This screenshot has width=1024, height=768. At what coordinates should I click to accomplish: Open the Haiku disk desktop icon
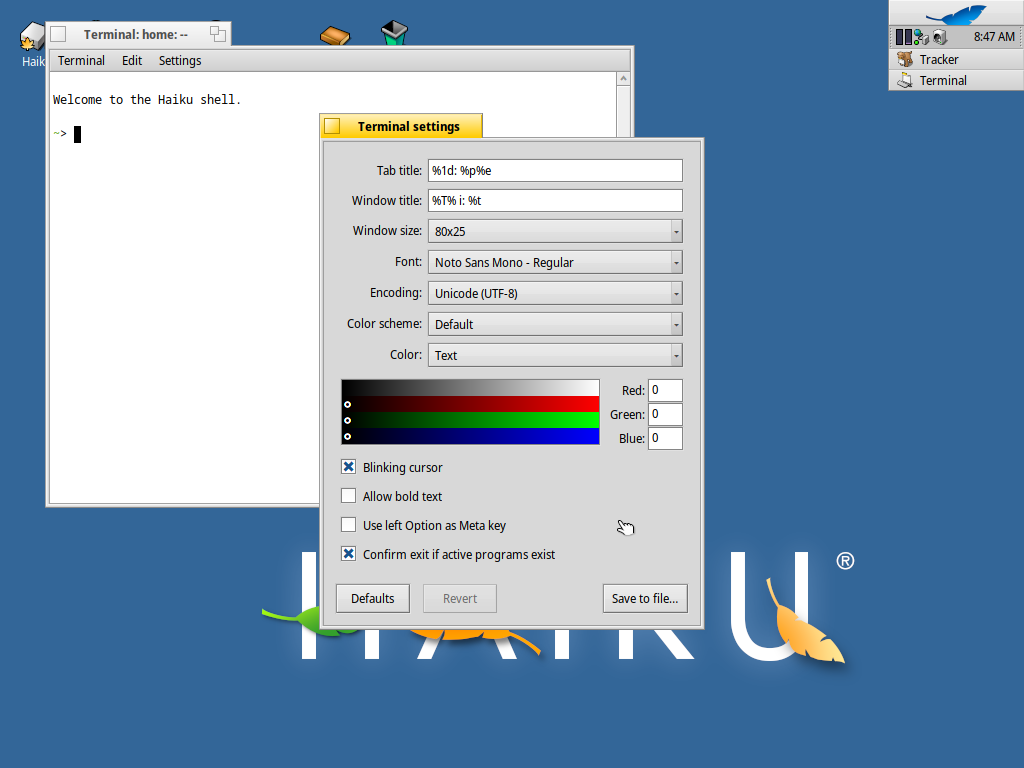[x=30, y=38]
